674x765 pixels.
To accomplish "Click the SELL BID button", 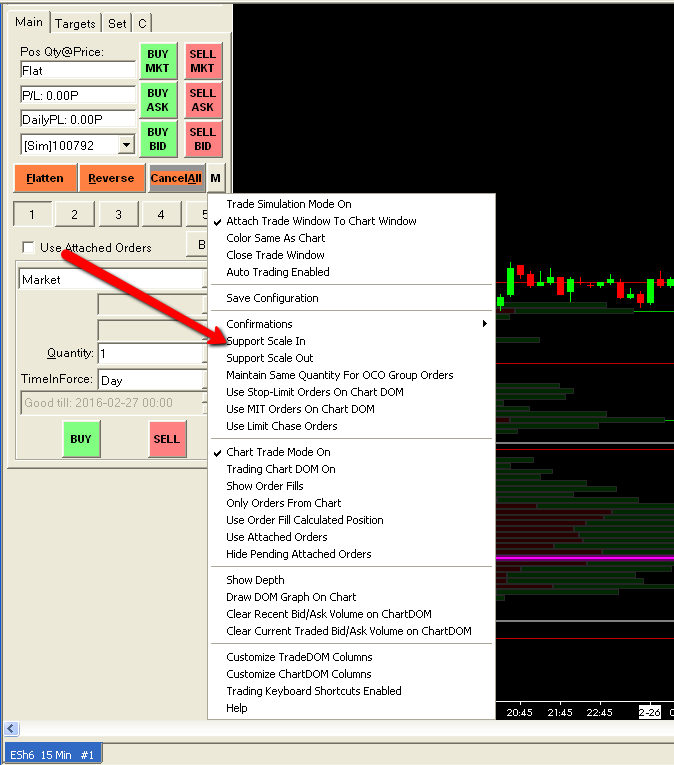I will [203, 139].
